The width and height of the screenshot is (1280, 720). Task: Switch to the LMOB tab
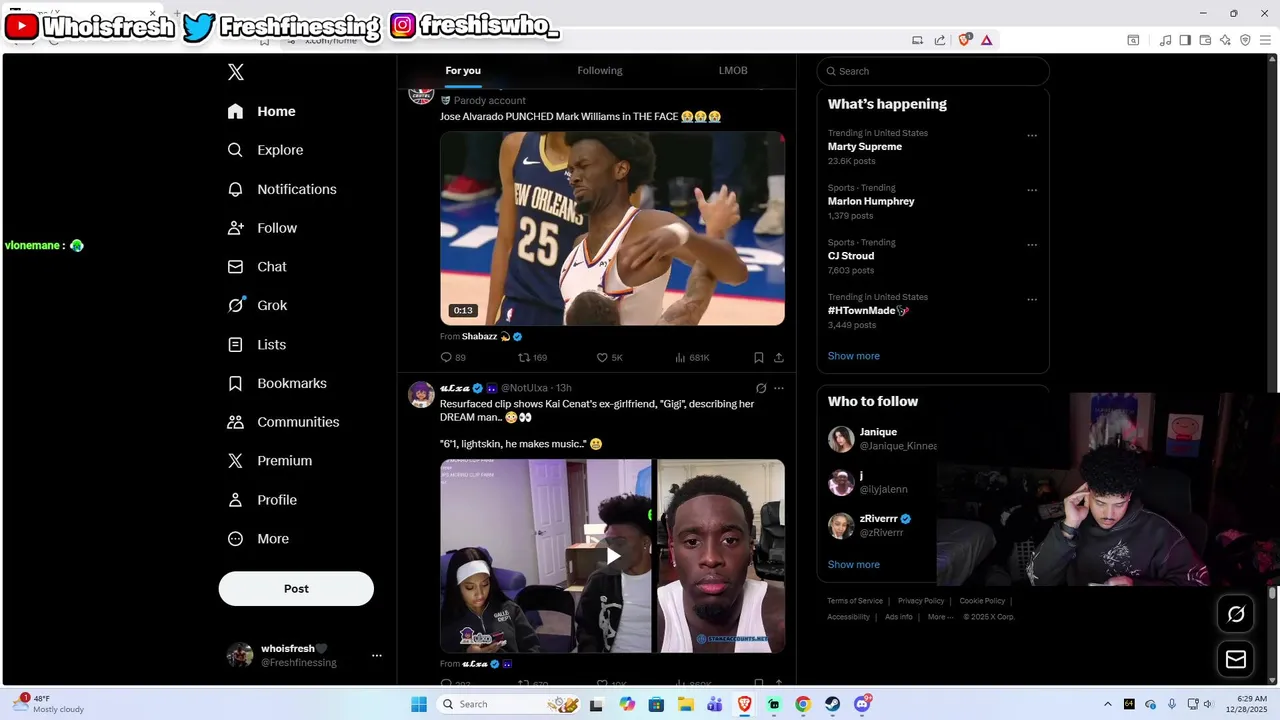click(733, 71)
